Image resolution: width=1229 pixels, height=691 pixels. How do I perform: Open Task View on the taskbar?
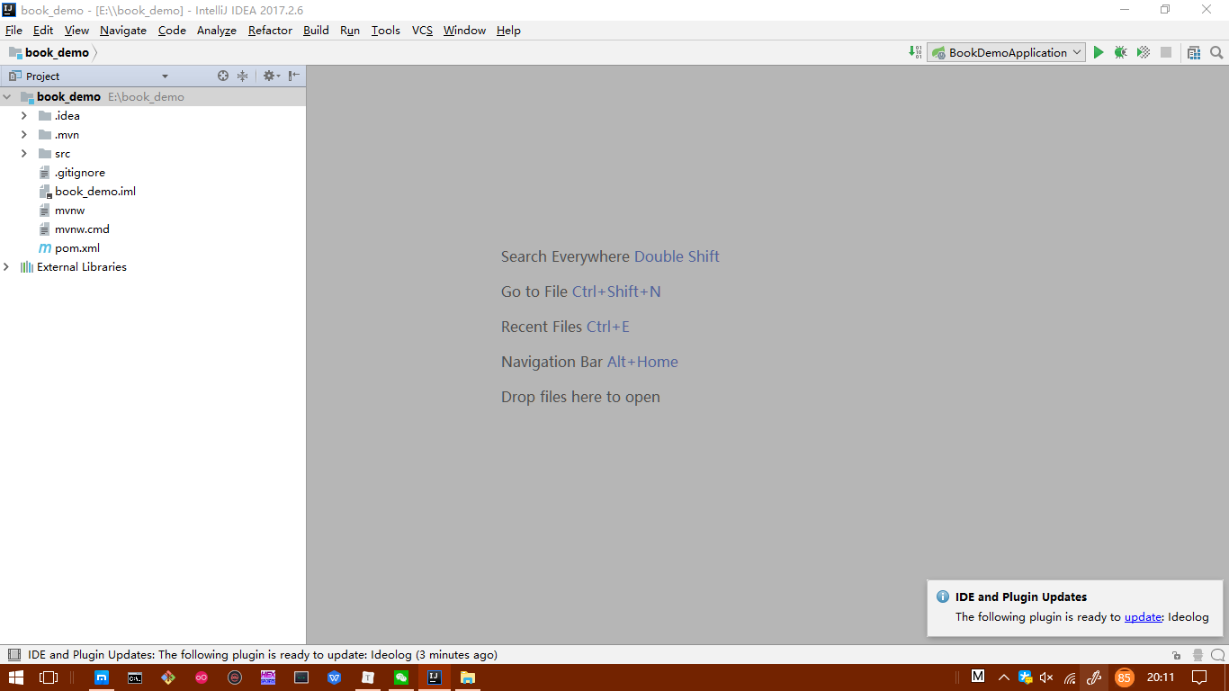48,677
